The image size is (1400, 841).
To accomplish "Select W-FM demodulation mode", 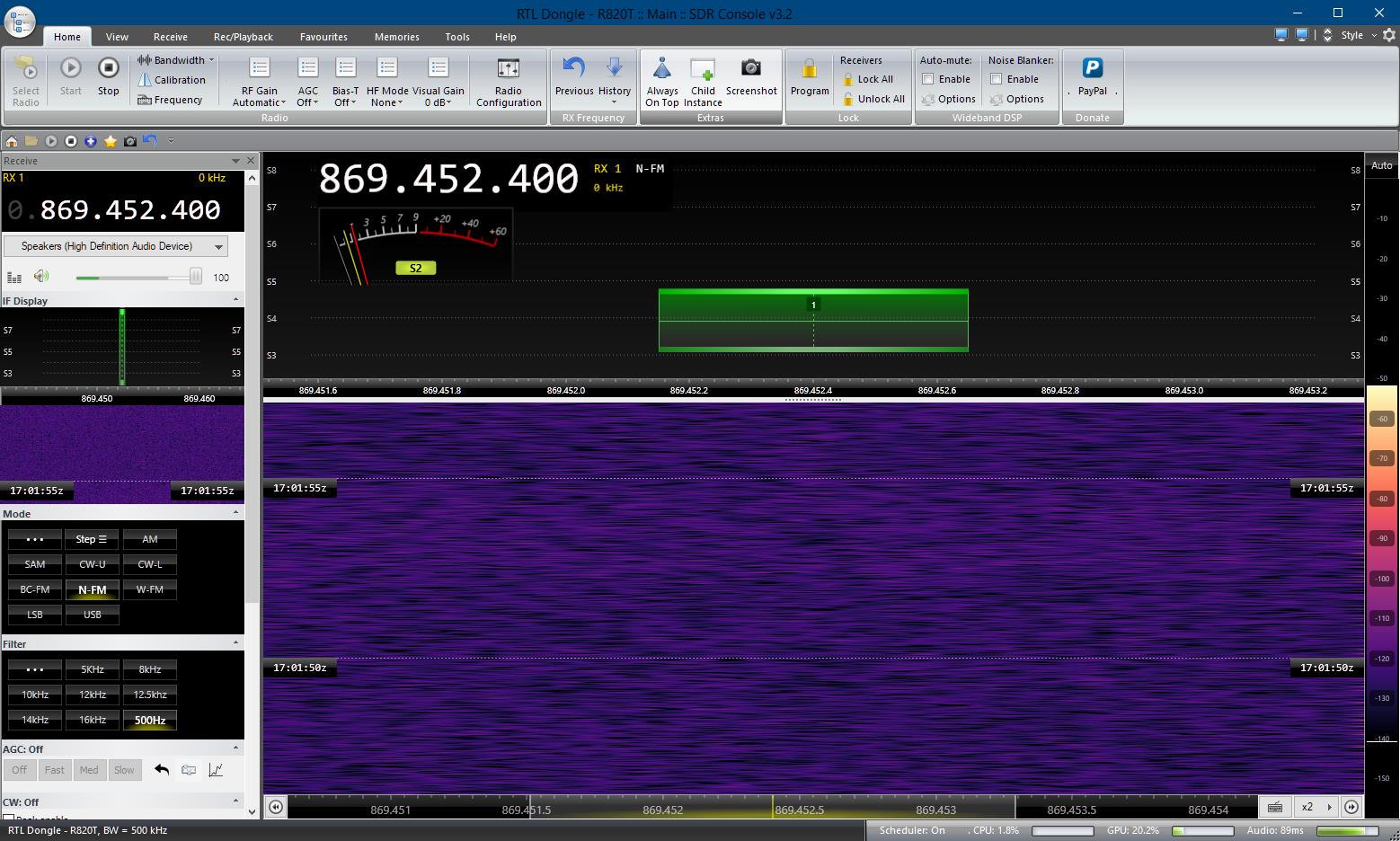I will click(149, 589).
